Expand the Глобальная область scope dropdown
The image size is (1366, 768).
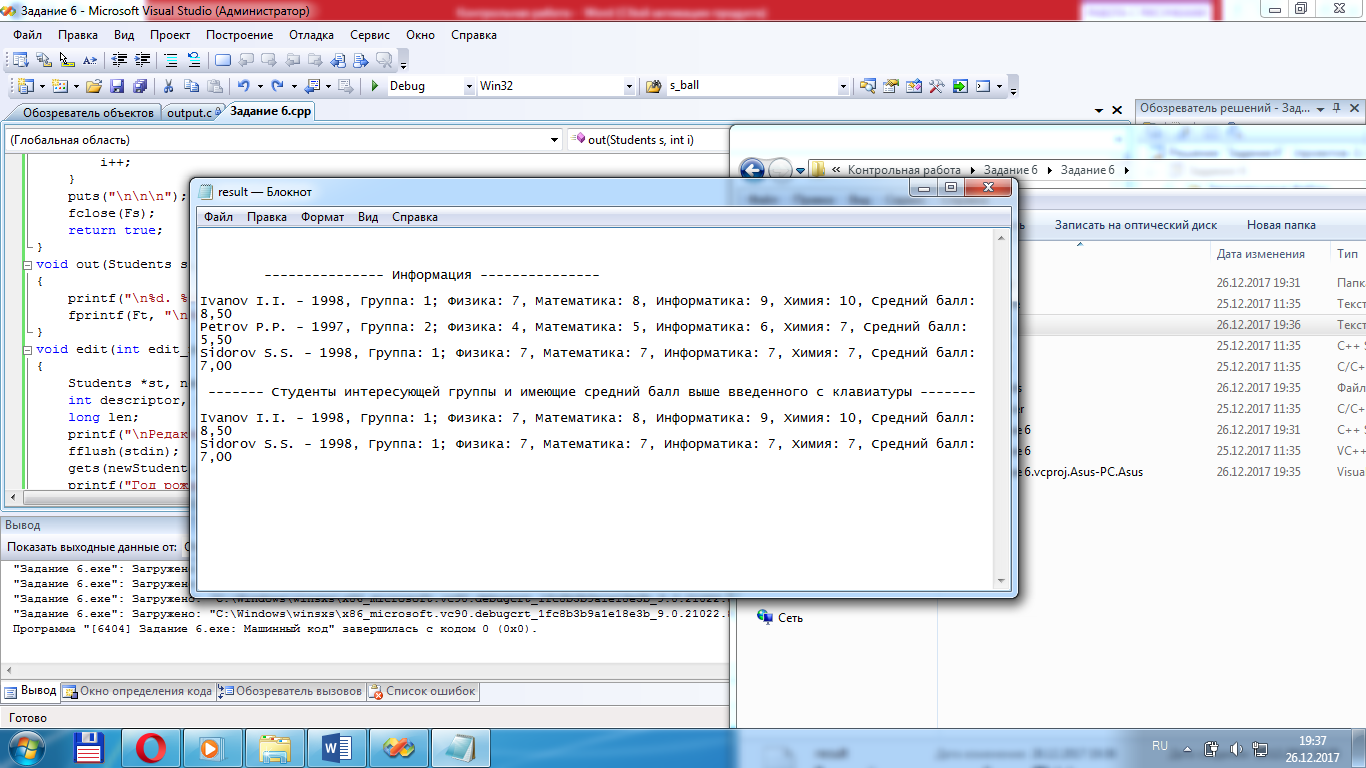(555, 140)
